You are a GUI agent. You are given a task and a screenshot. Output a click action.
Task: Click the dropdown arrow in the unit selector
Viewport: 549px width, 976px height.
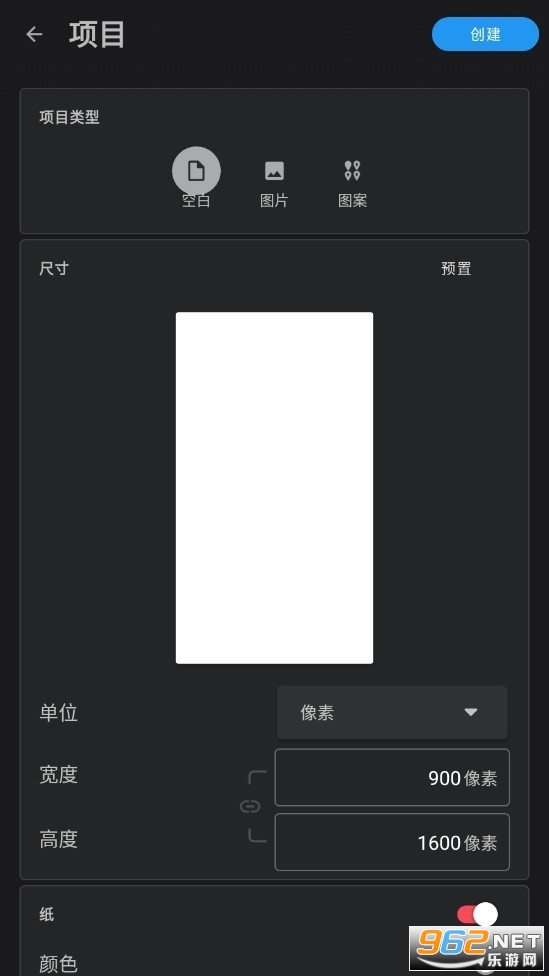coord(471,713)
